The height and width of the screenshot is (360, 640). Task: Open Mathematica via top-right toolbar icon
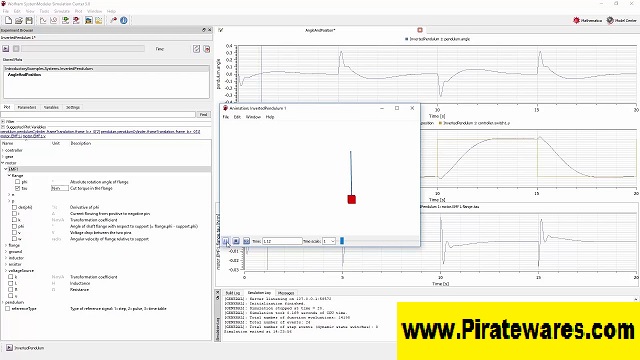tap(587, 20)
